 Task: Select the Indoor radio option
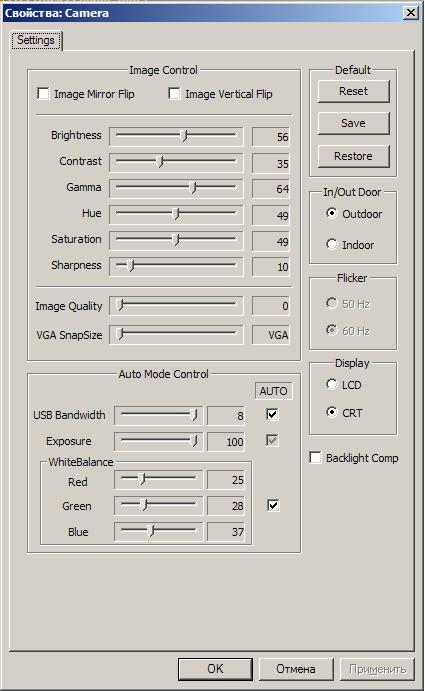(x=332, y=244)
